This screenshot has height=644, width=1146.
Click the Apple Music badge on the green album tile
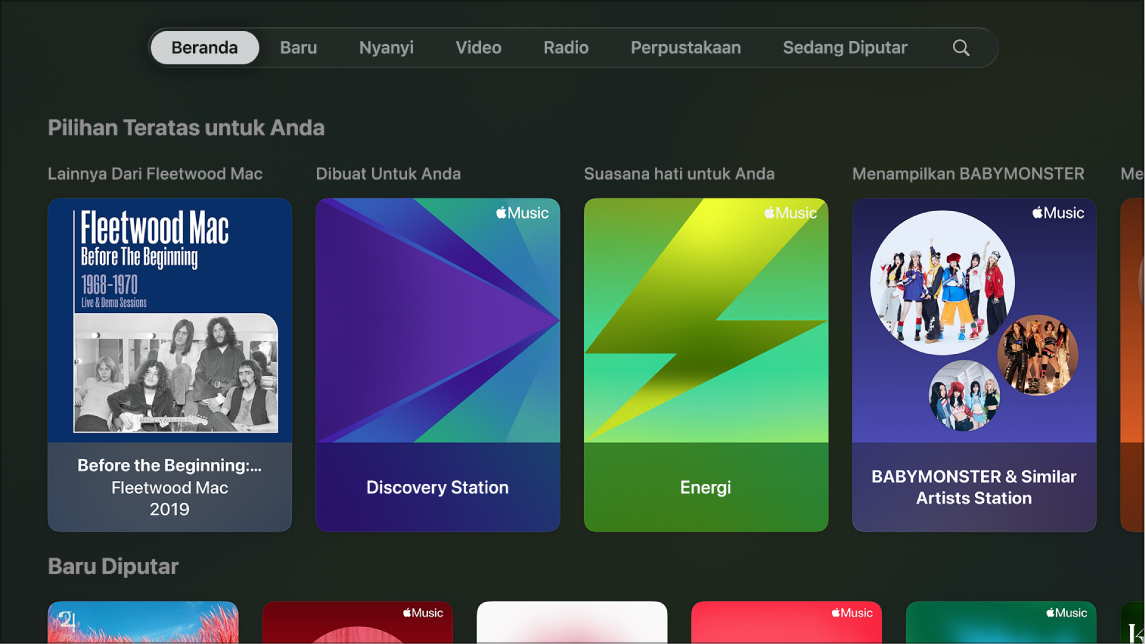tap(1064, 614)
